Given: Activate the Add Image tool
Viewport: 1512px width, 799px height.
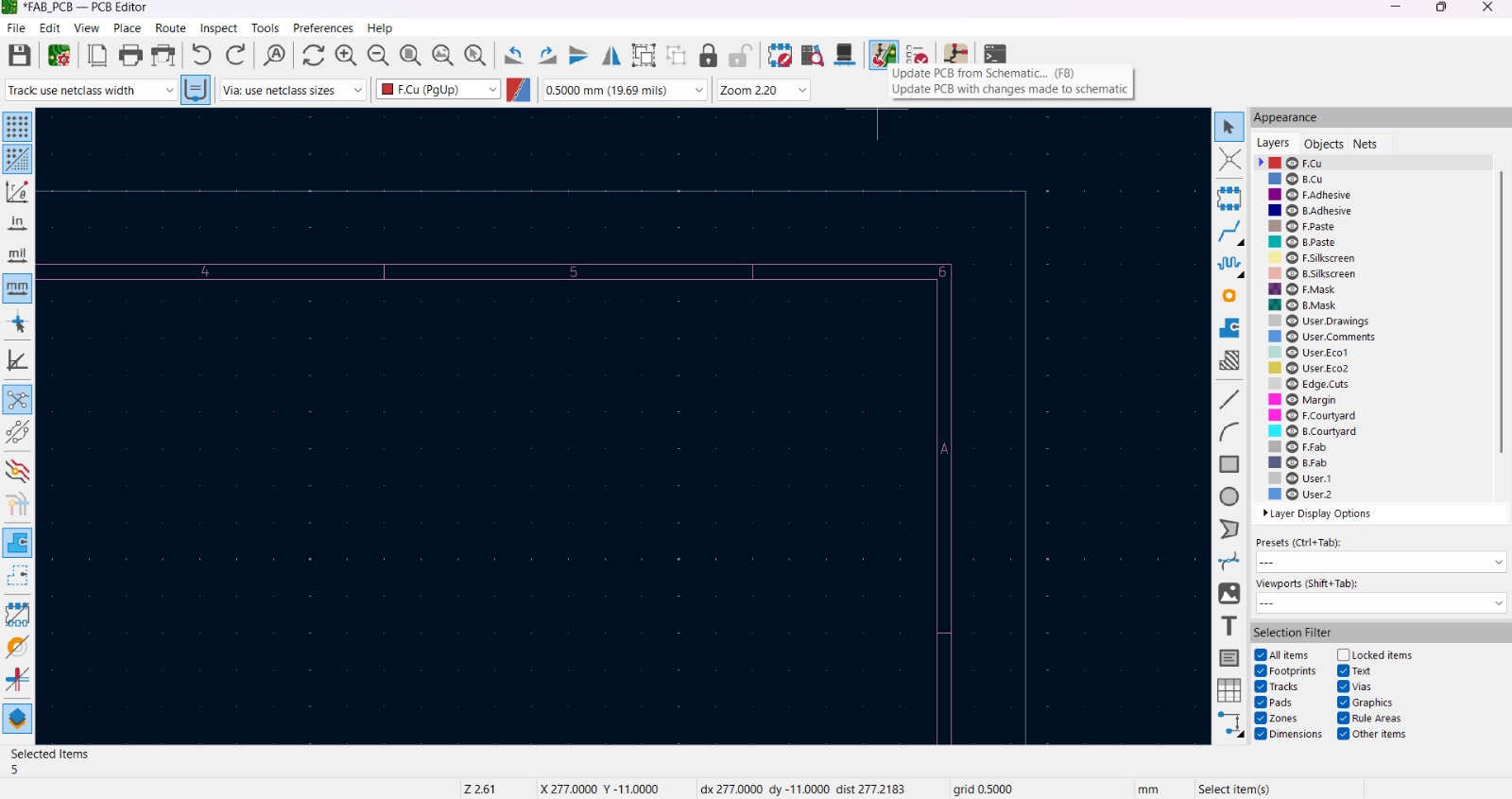Looking at the screenshot, I should click(x=1229, y=594).
